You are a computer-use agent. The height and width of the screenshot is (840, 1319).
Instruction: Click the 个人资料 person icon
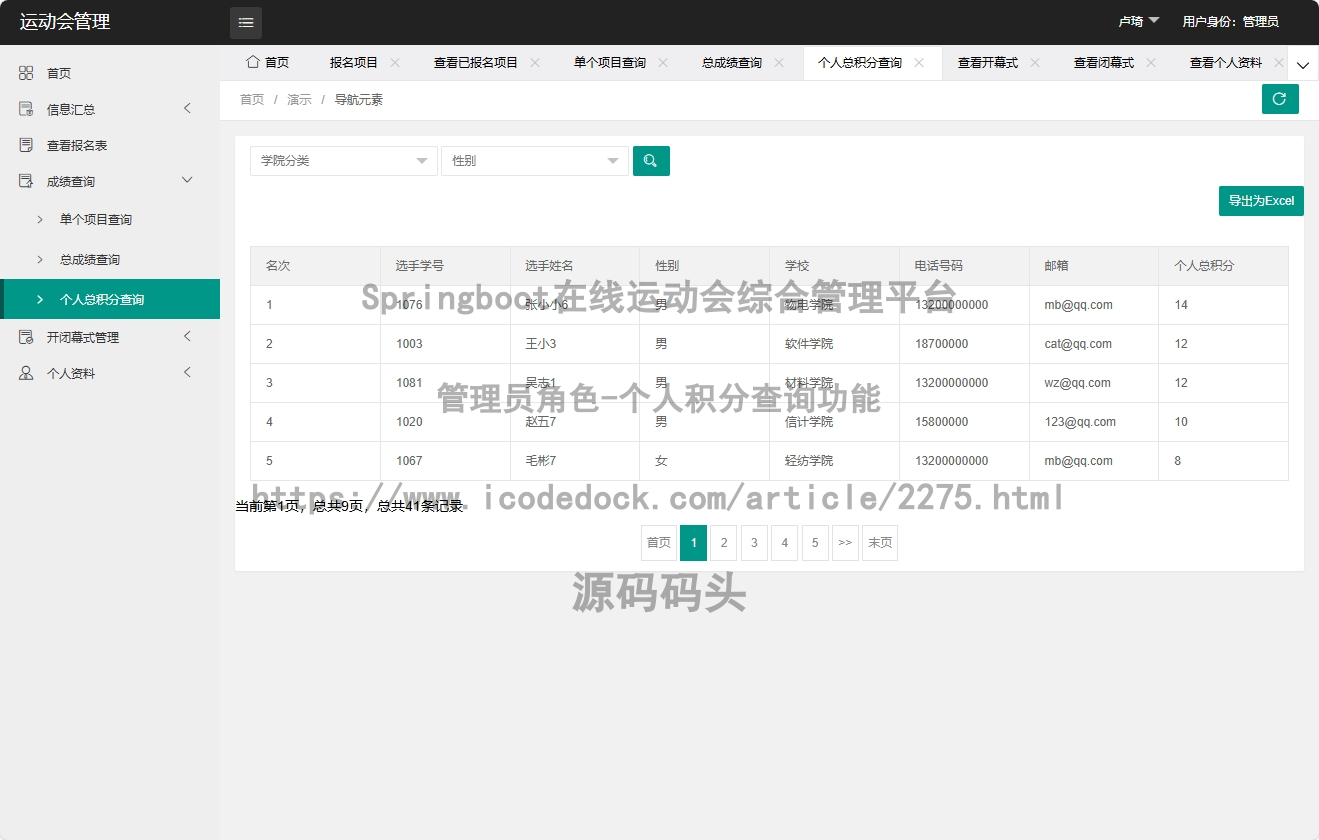[26, 373]
